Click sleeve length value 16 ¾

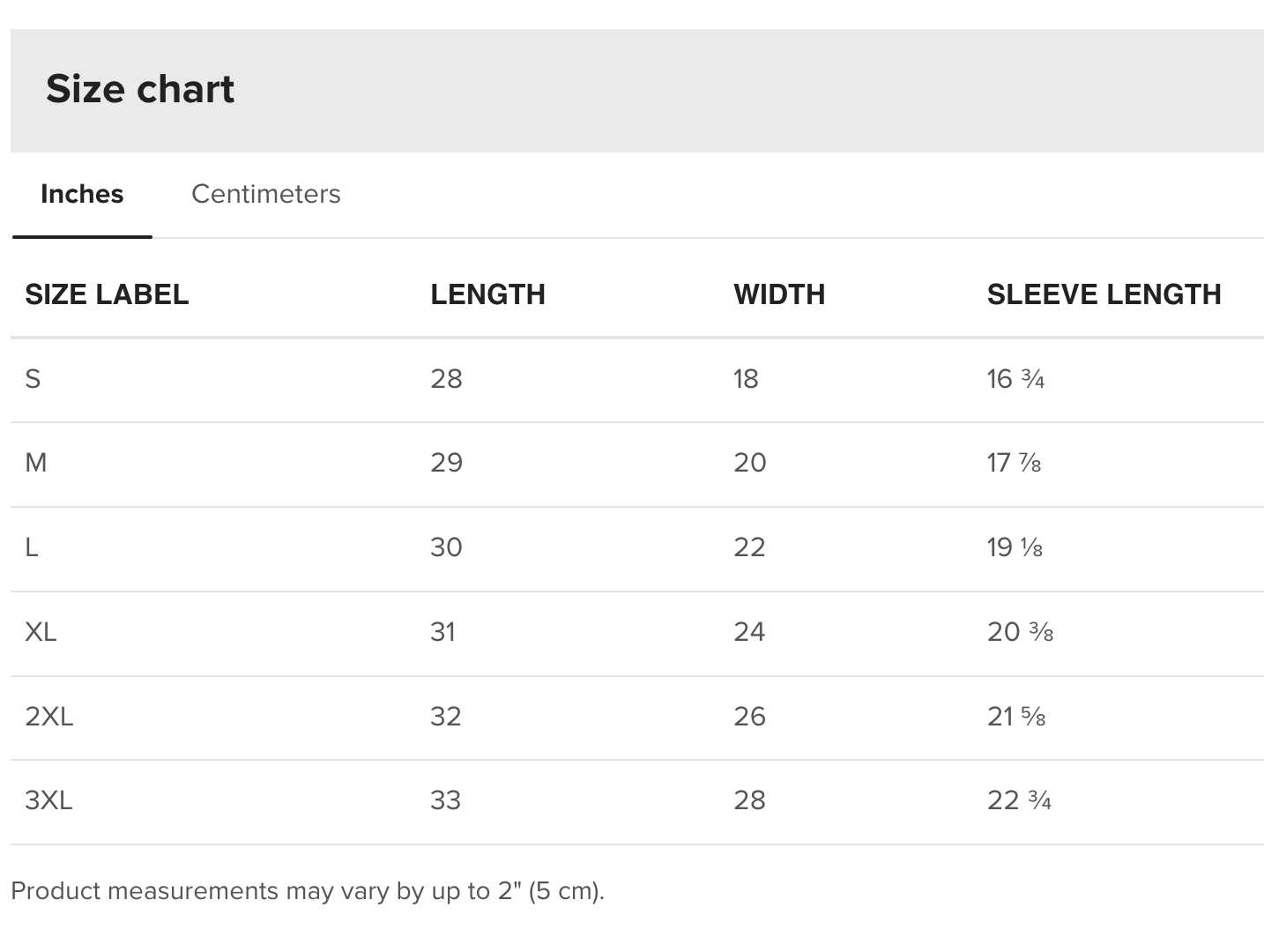1015,379
